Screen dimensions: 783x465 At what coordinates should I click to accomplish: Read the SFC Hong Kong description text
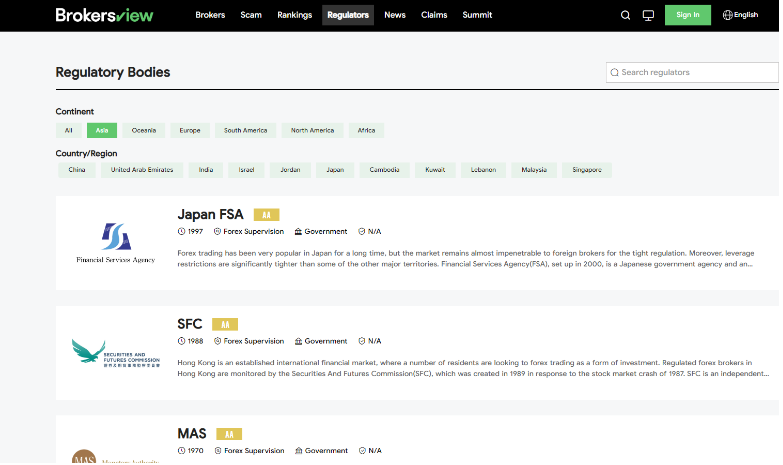(x=473, y=368)
